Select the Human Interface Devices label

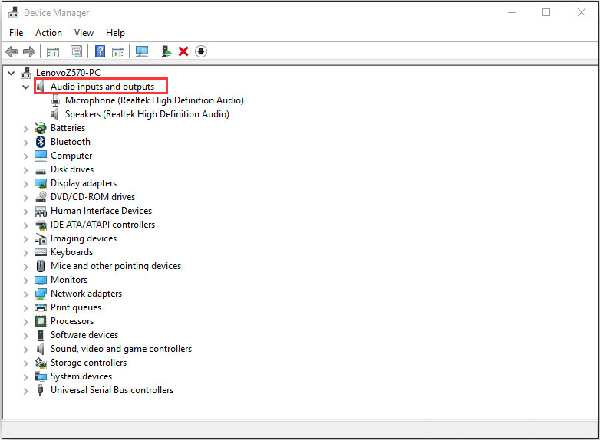101,211
